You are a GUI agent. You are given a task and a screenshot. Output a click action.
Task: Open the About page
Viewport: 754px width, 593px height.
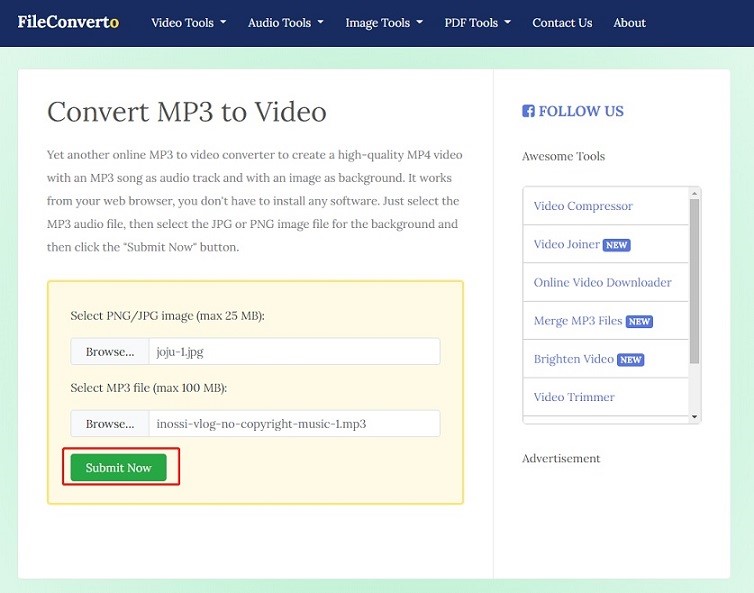[x=629, y=23]
